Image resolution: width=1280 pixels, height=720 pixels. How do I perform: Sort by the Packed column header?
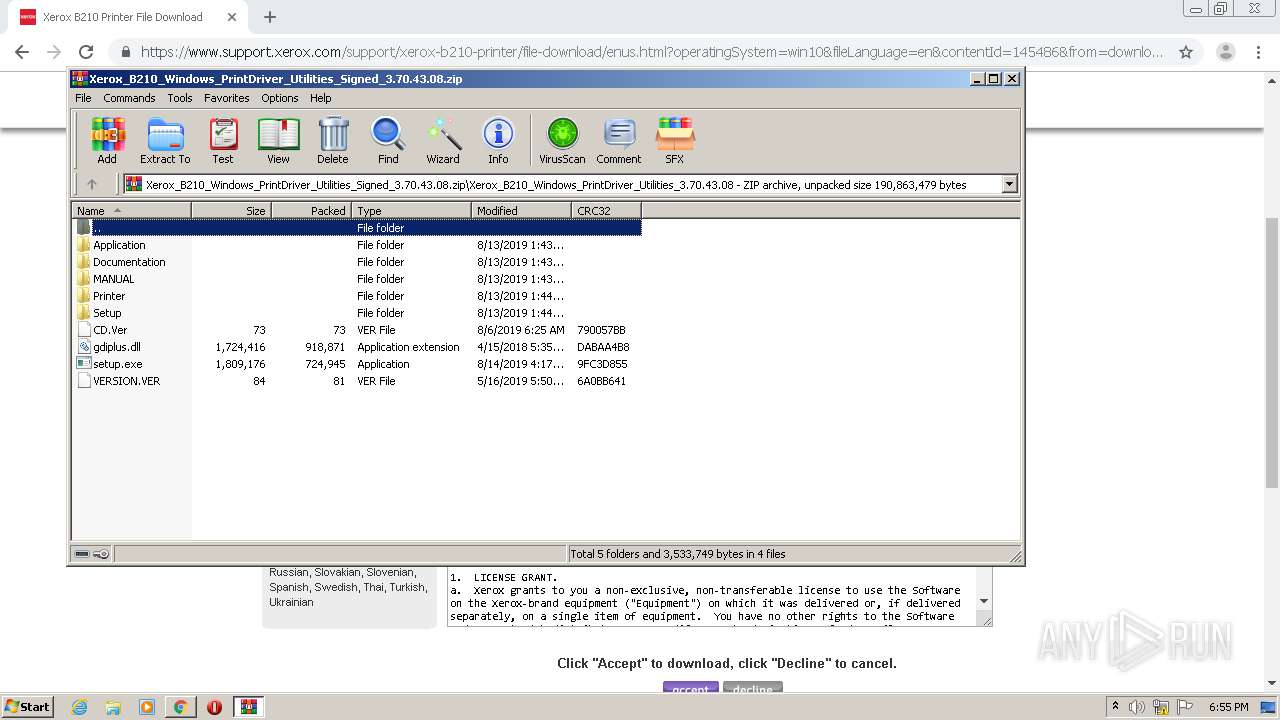pos(311,211)
